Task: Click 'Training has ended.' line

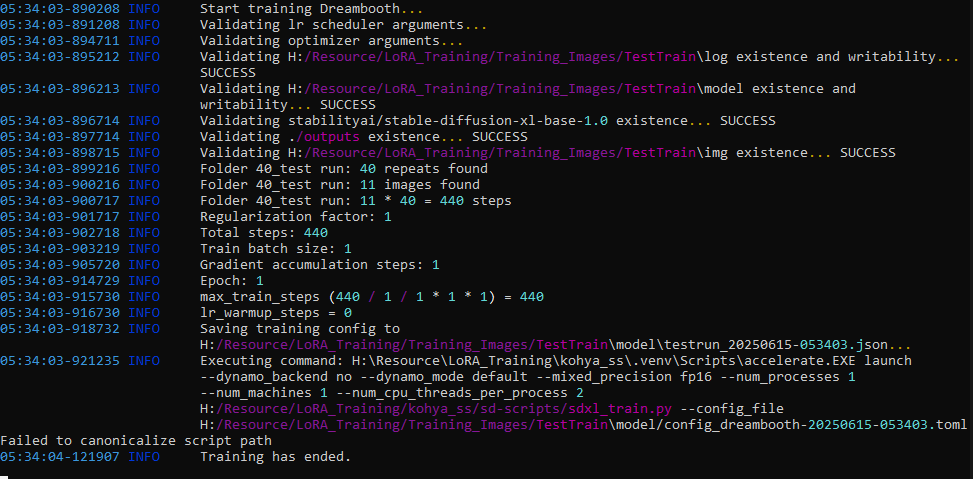Action: click(x=276, y=457)
